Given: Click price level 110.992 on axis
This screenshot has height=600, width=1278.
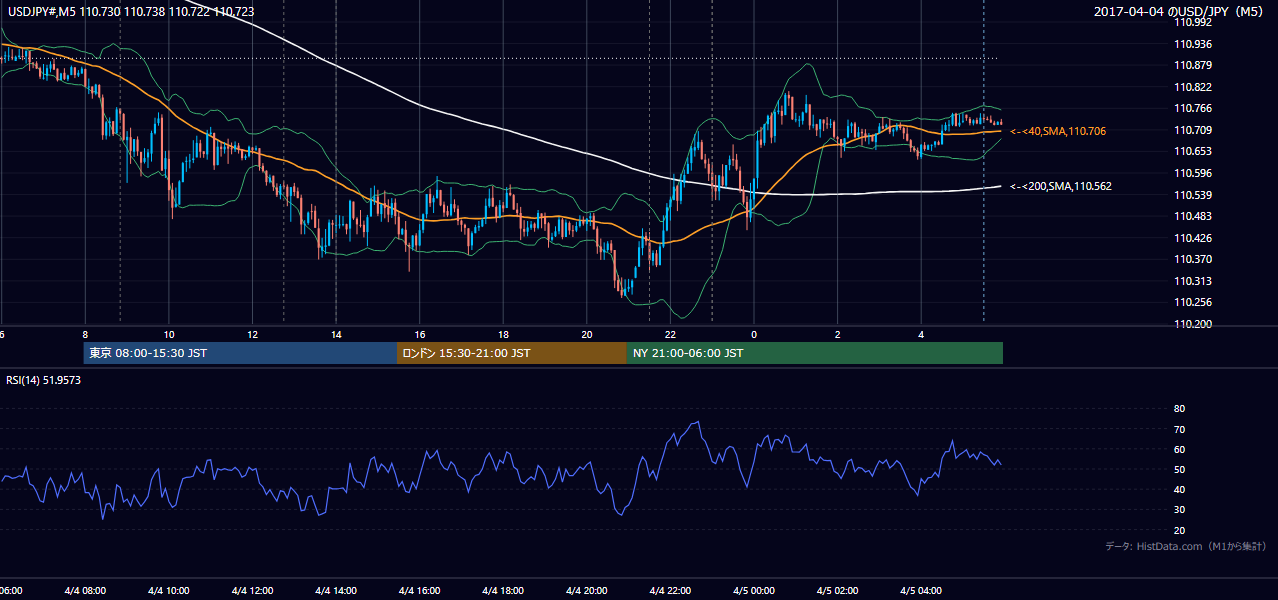Looking at the screenshot, I should pos(1193,22).
